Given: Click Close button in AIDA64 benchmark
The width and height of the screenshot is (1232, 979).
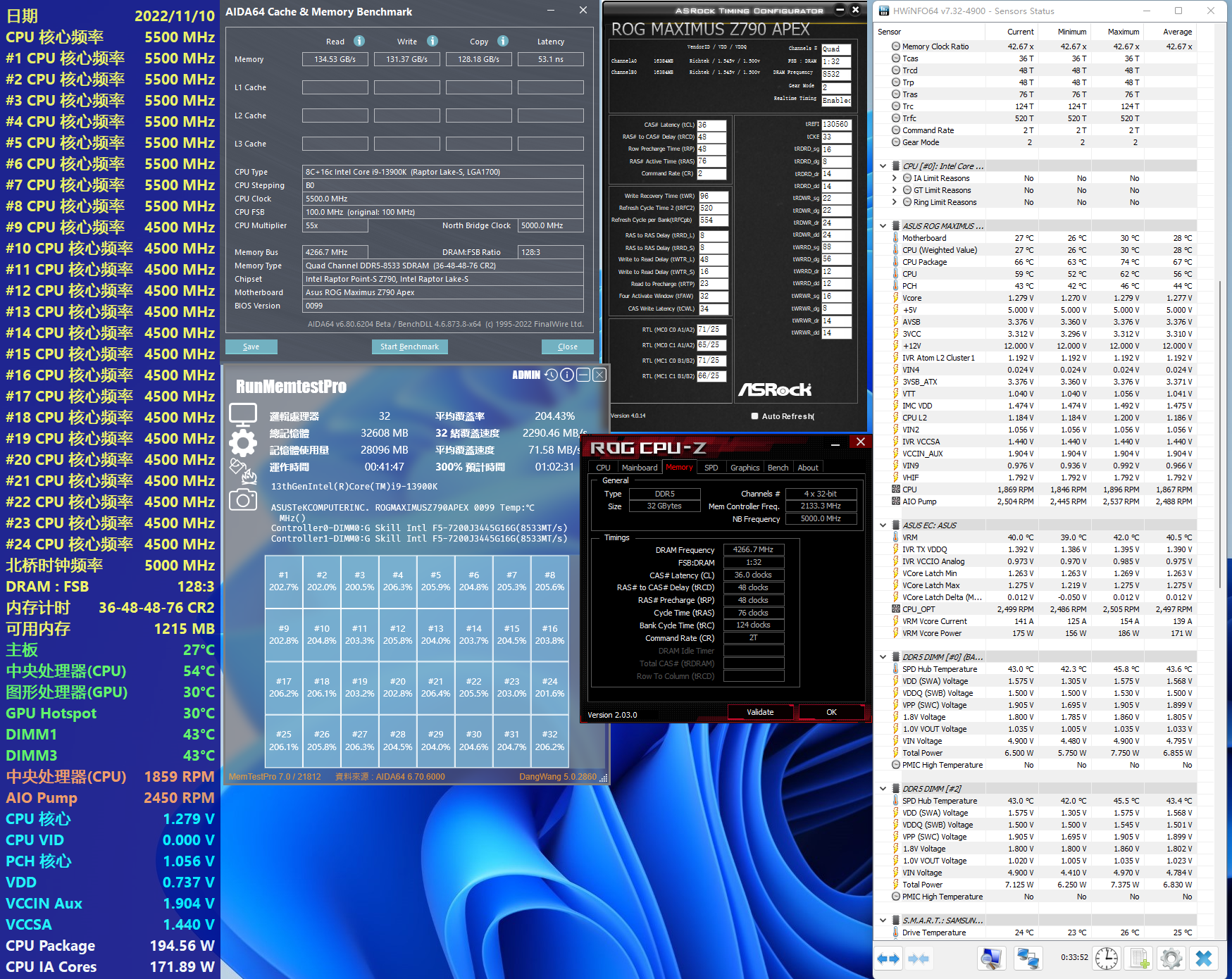Looking at the screenshot, I should coord(568,347).
